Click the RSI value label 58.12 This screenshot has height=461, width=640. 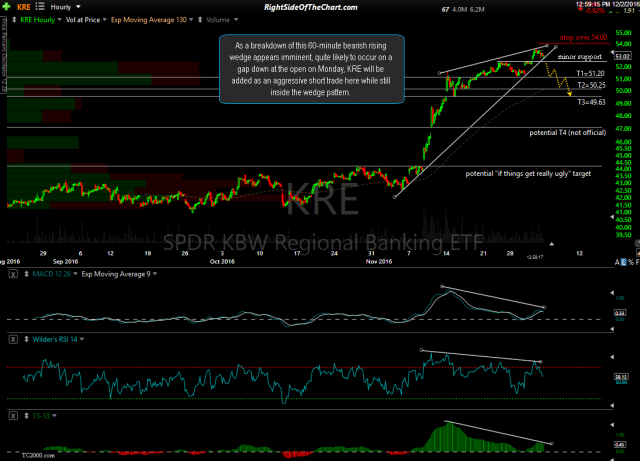pyautogui.click(x=621, y=376)
